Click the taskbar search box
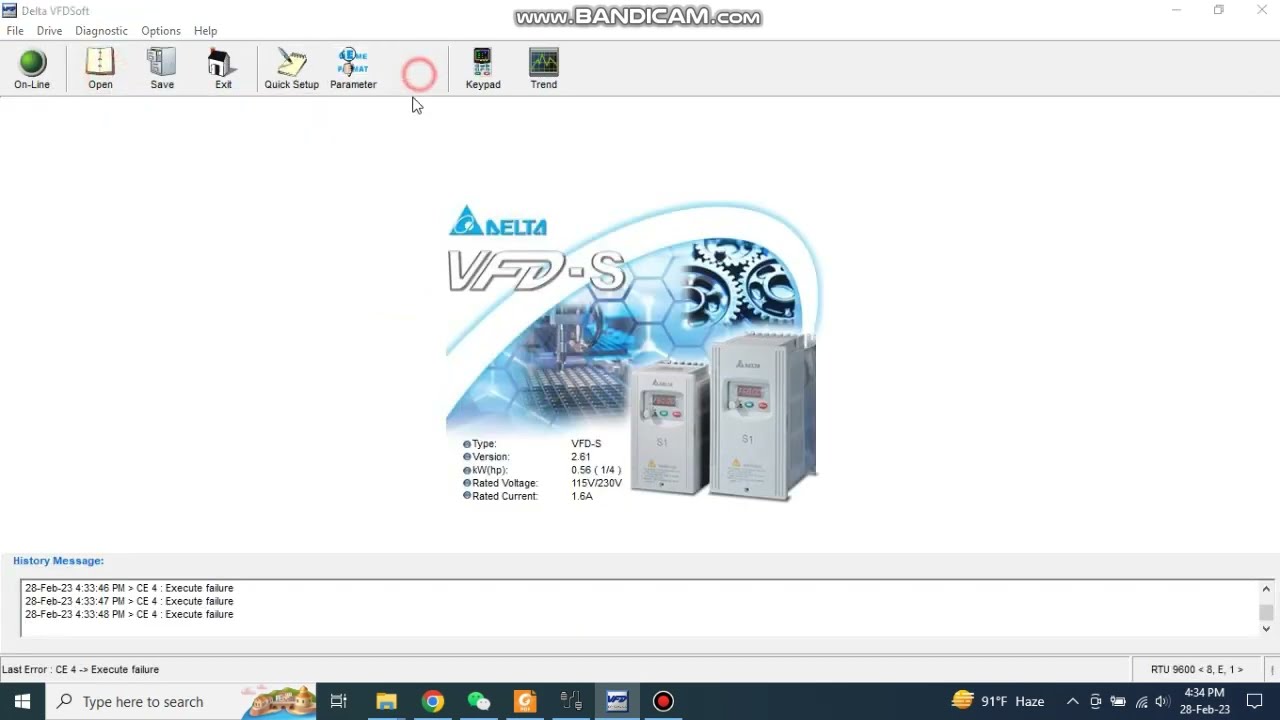The width and height of the screenshot is (1280, 720). point(181,701)
